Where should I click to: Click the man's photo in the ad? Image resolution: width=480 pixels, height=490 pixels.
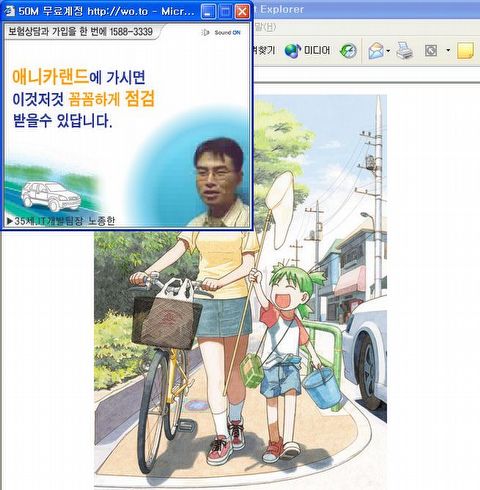[219, 183]
